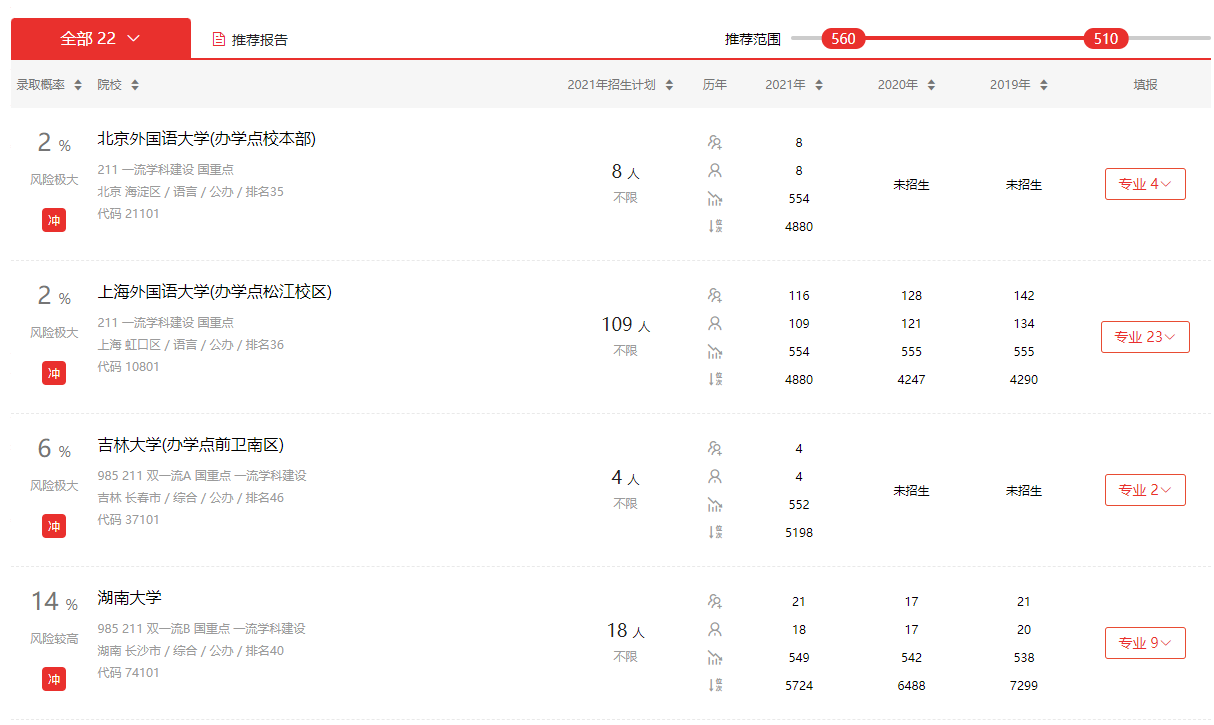Sort the 2020年 column with its arrows
Screen dimensions: 1214x725
pos(931,85)
